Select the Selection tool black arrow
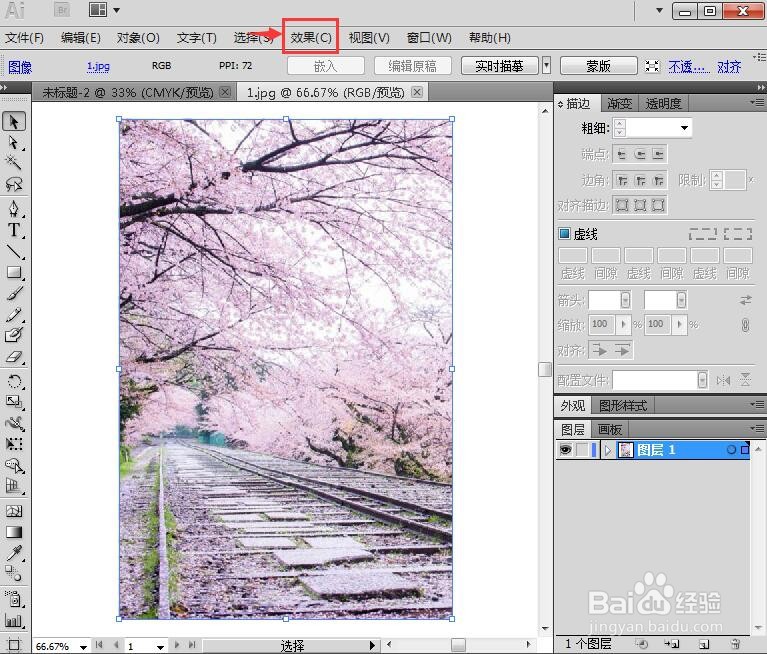Image resolution: width=767 pixels, height=654 pixels. pyautogui.click(x=14, y=121)
